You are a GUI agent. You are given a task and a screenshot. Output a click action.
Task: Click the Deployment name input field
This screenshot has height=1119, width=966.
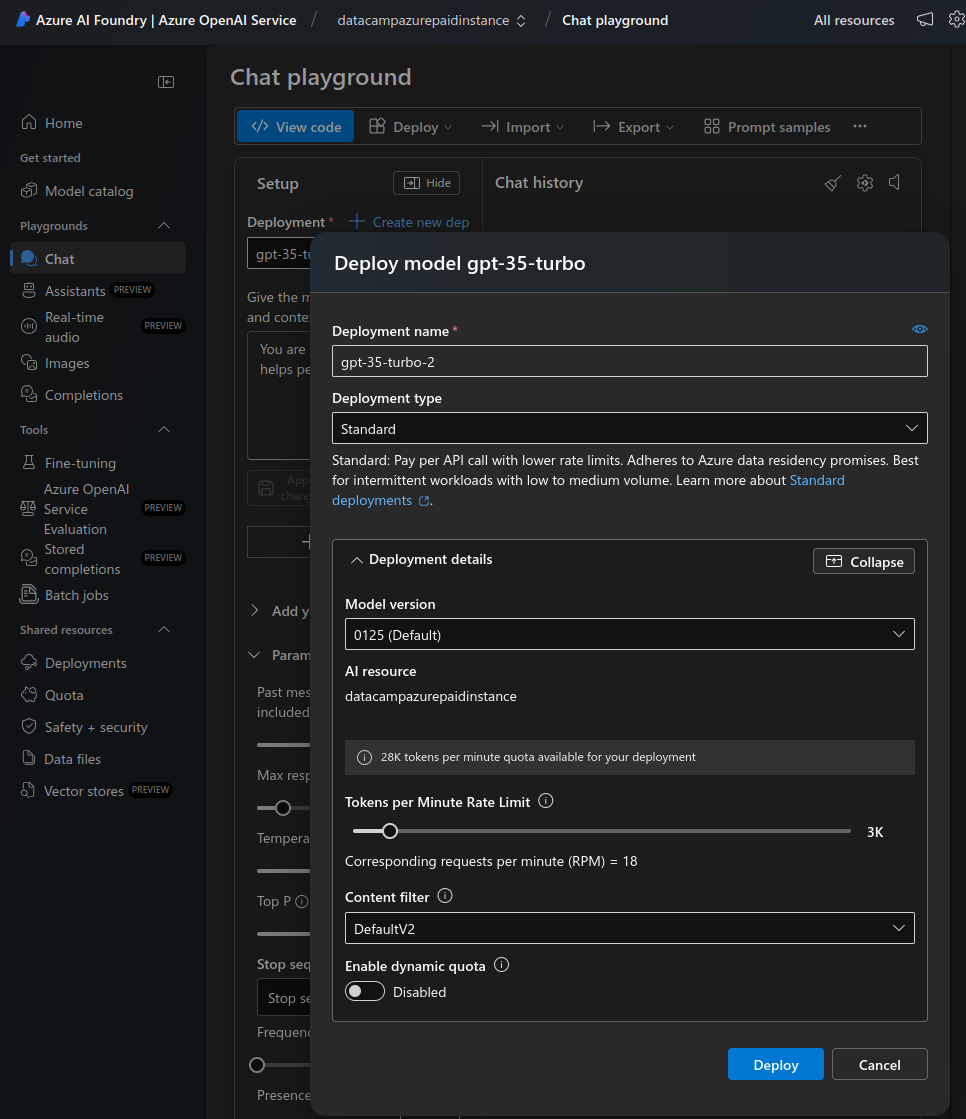(x=629, y=361)
